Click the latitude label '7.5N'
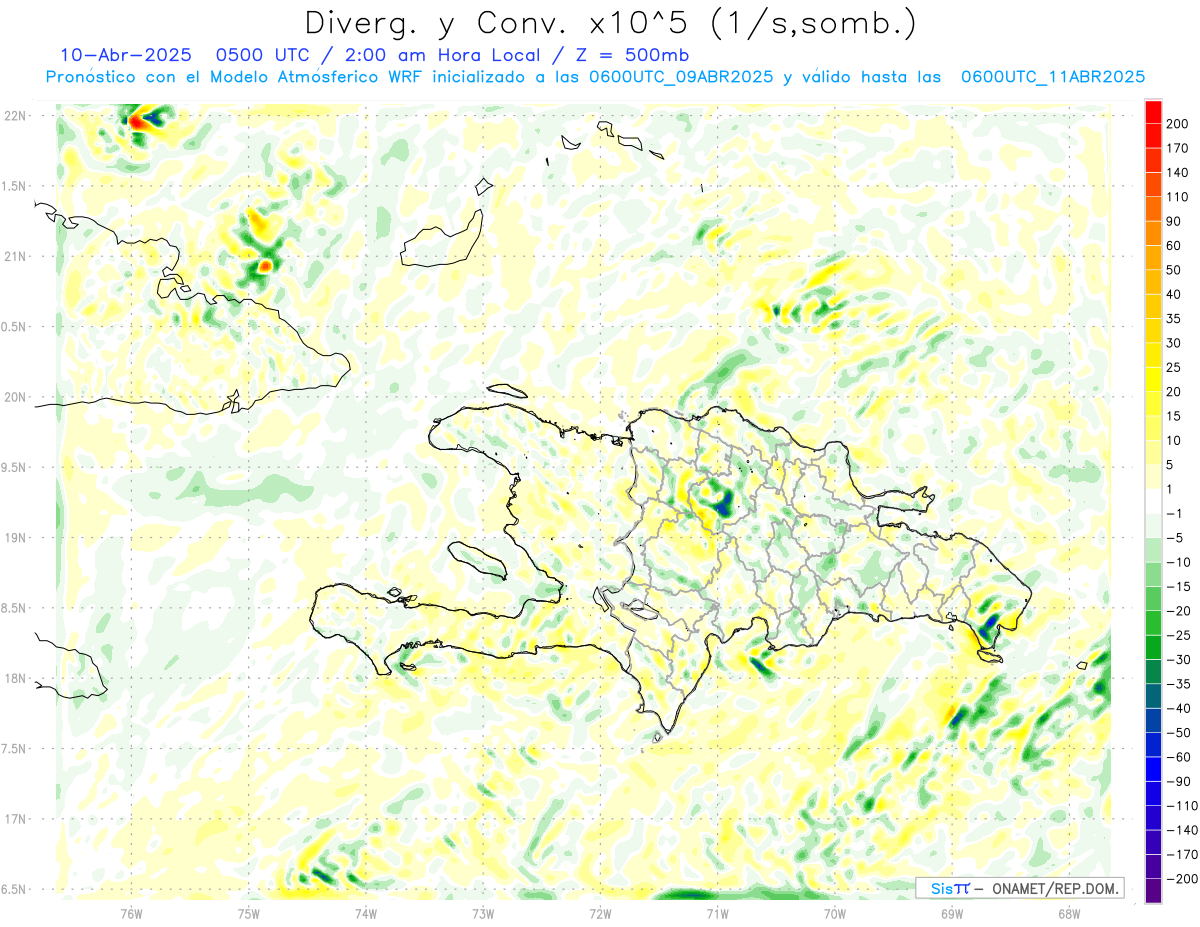The image size is (1200, 927). click(x=15, y=749)
